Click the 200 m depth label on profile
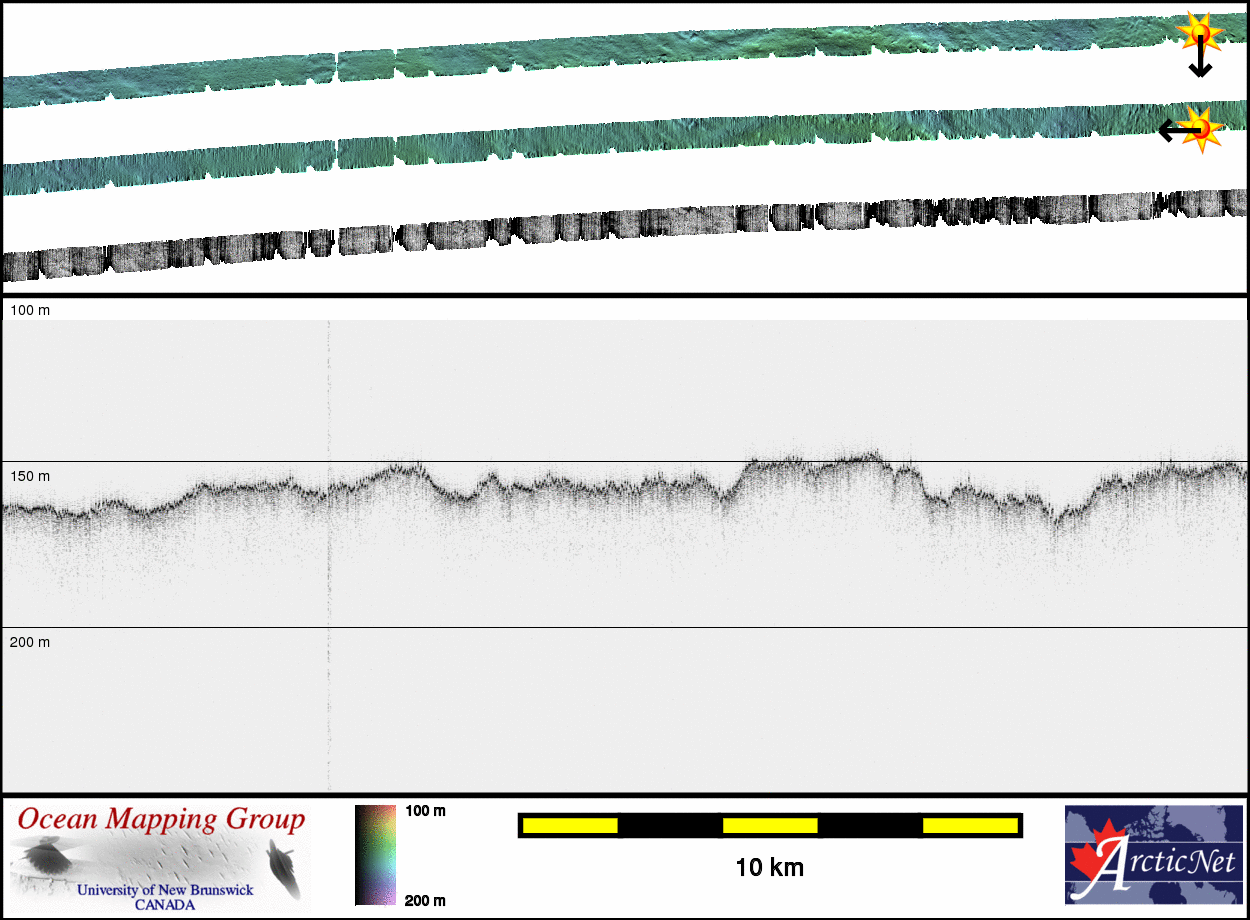This screenshot has height=920, width=1250. tap(30, 642)
